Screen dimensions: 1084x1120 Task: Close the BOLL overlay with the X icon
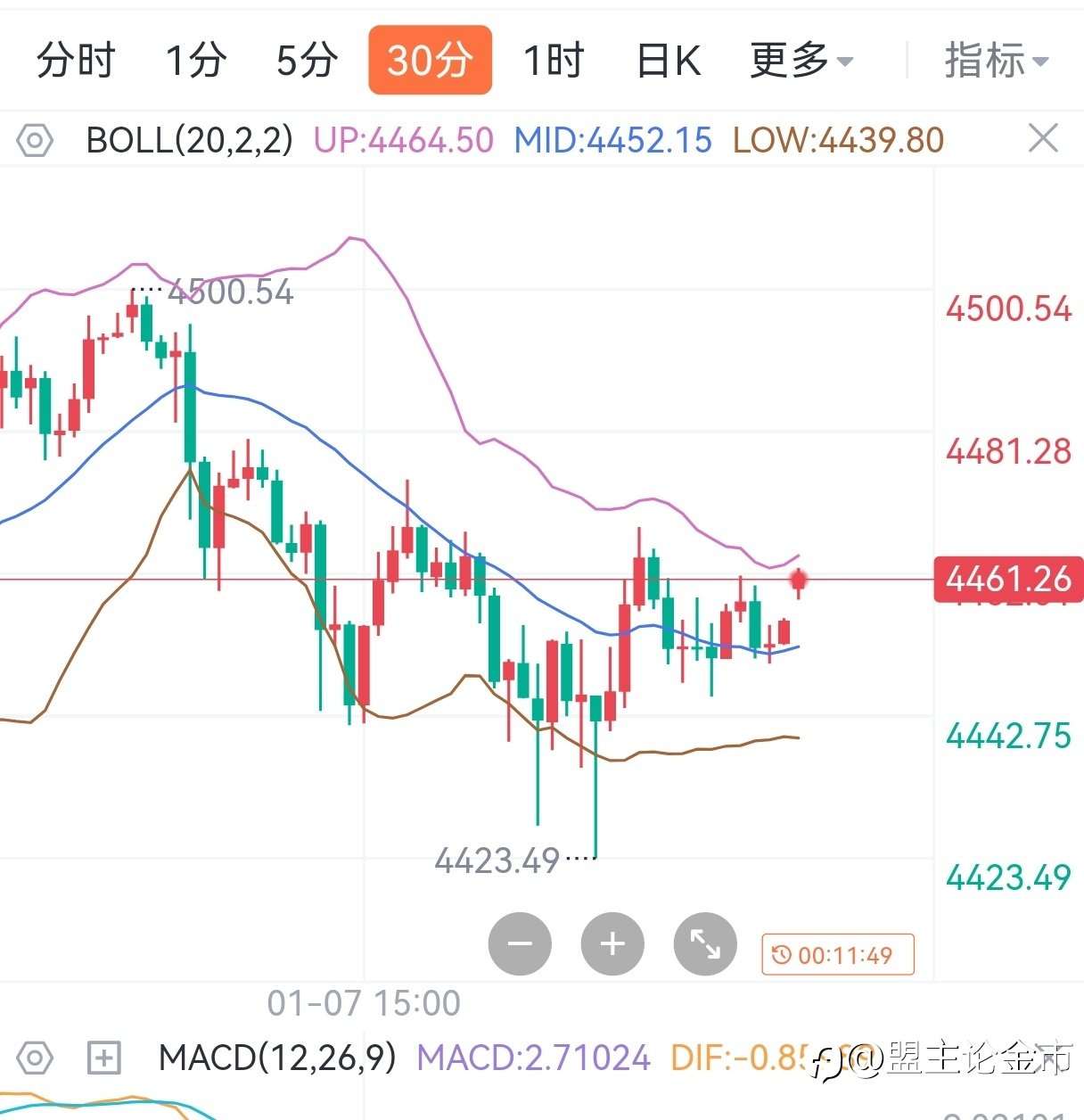pos(1041,138)
